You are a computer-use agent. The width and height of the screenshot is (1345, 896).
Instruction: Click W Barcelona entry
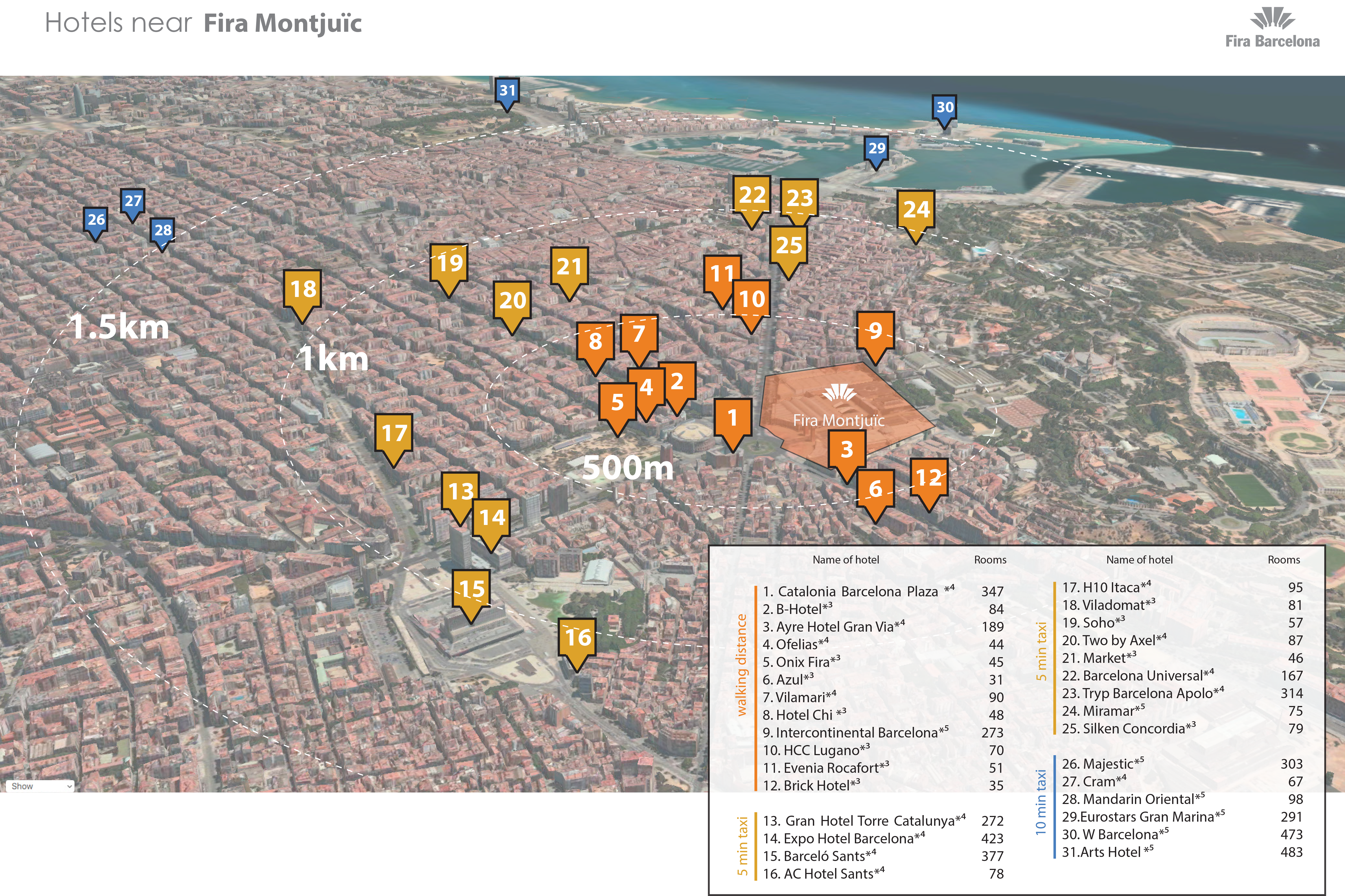click(x=1183, y=835)
